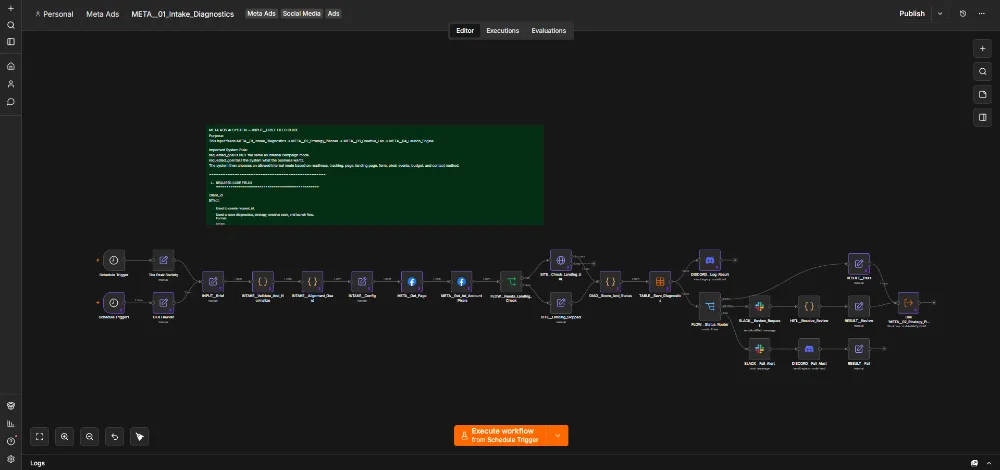
Task: Switch to the Executions tab
Action: (x=503, y=31)
